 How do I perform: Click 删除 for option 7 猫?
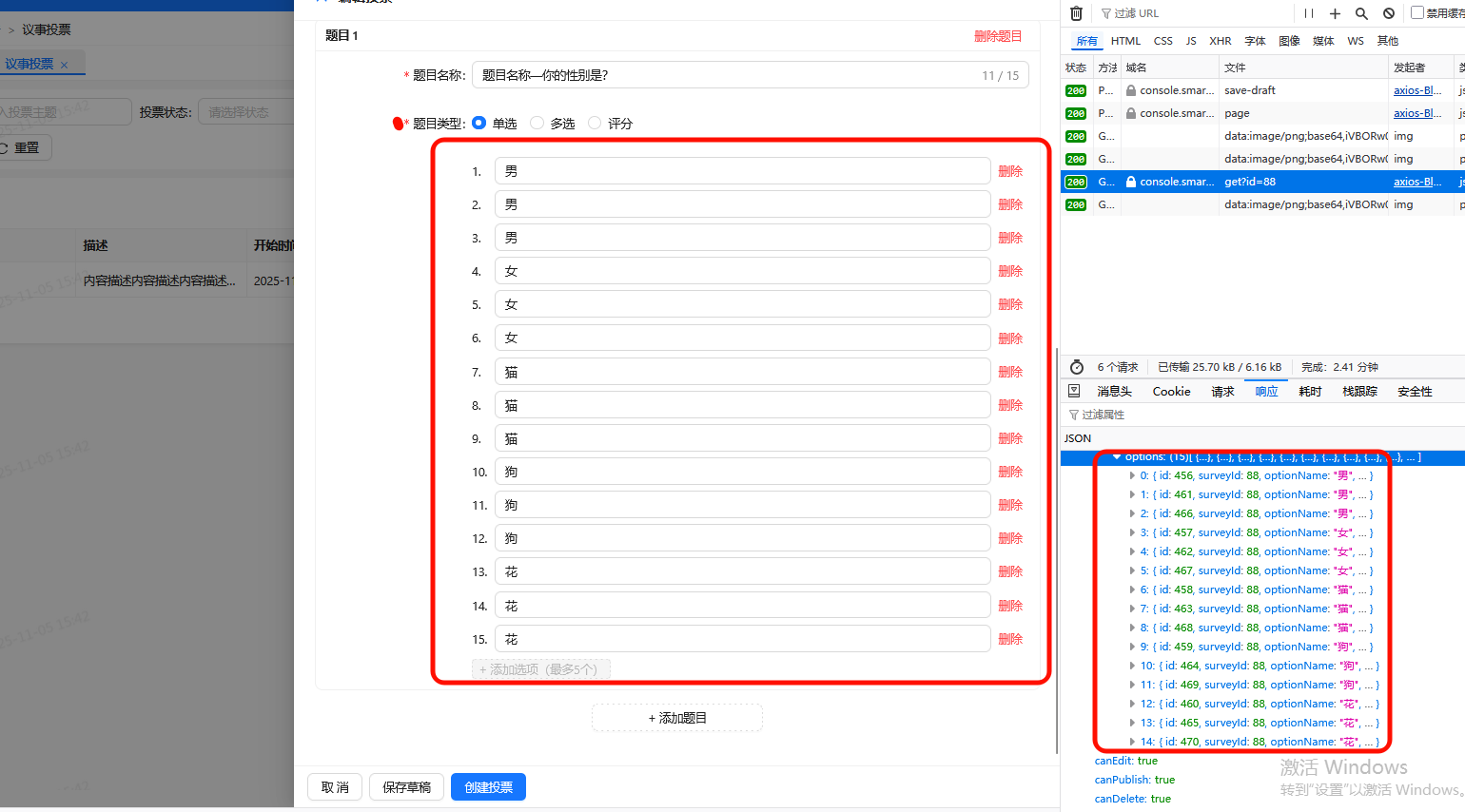[x=1010, y=372]
